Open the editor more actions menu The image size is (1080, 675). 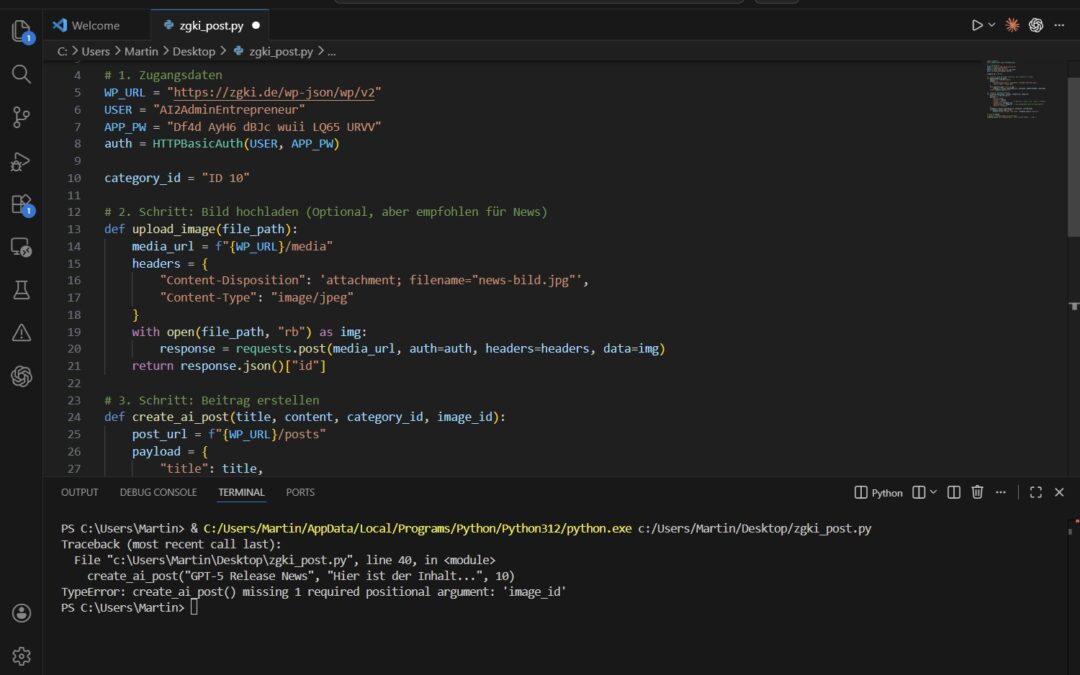[x=1059, y=24]
